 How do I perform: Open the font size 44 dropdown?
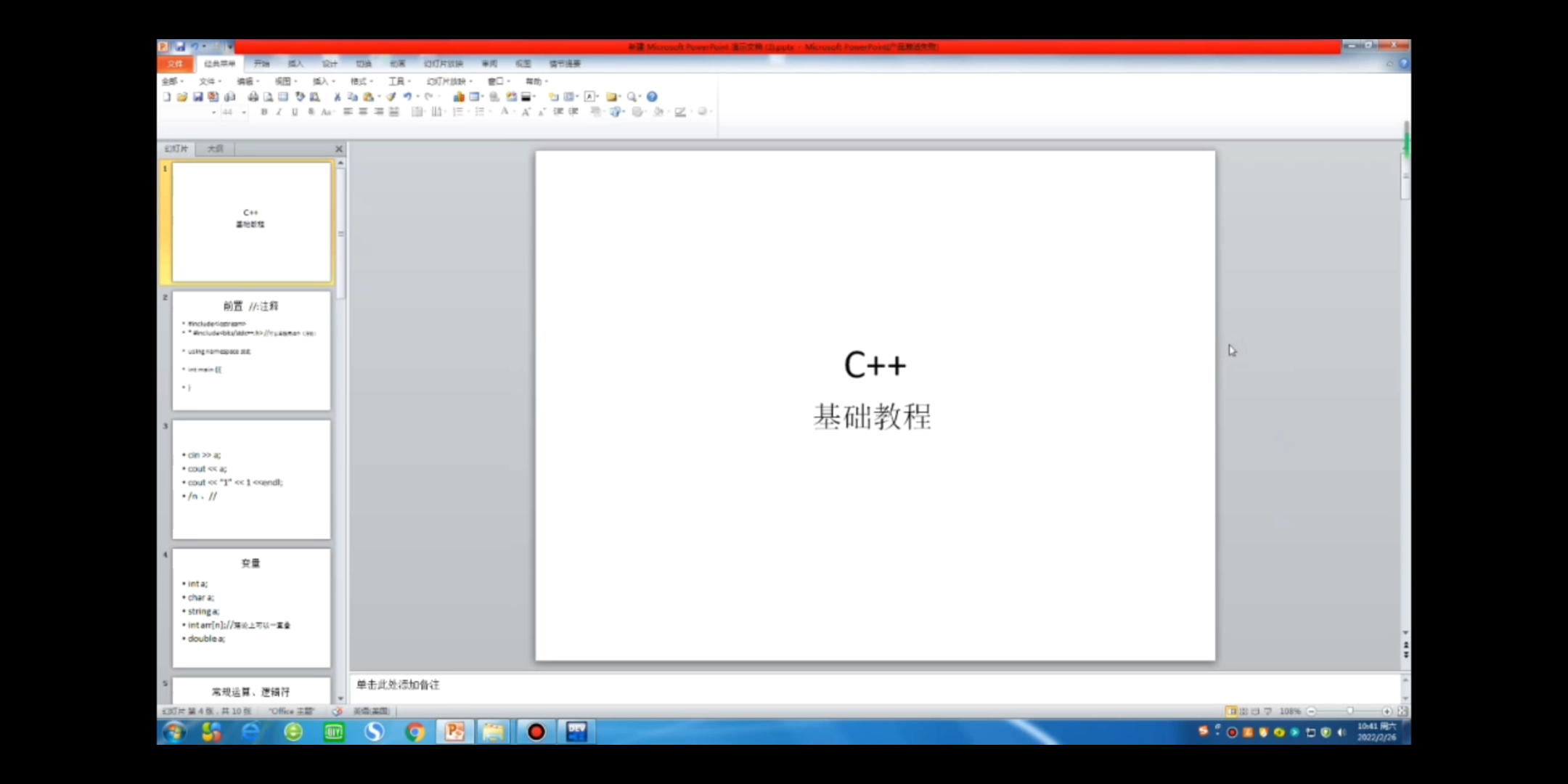[244, 112]
